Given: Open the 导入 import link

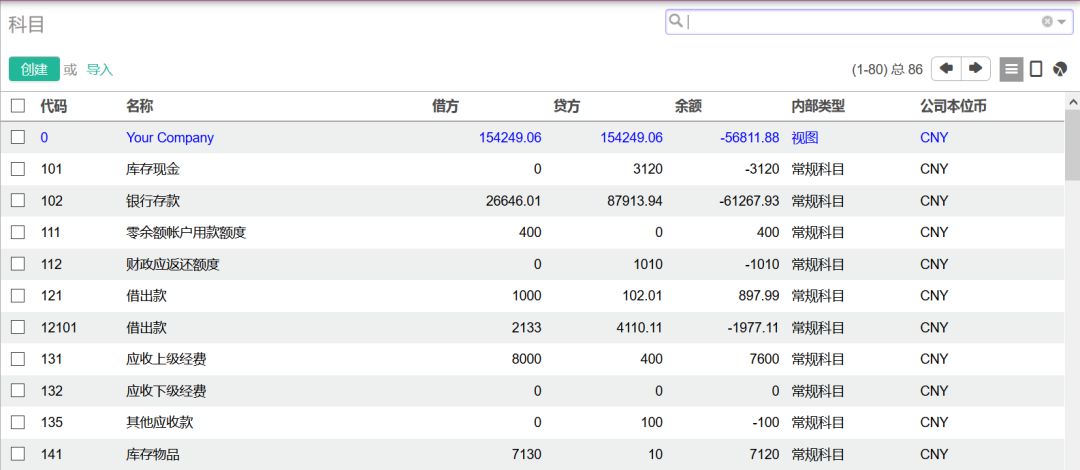Looking at the screenshot, I should point(100,70).
